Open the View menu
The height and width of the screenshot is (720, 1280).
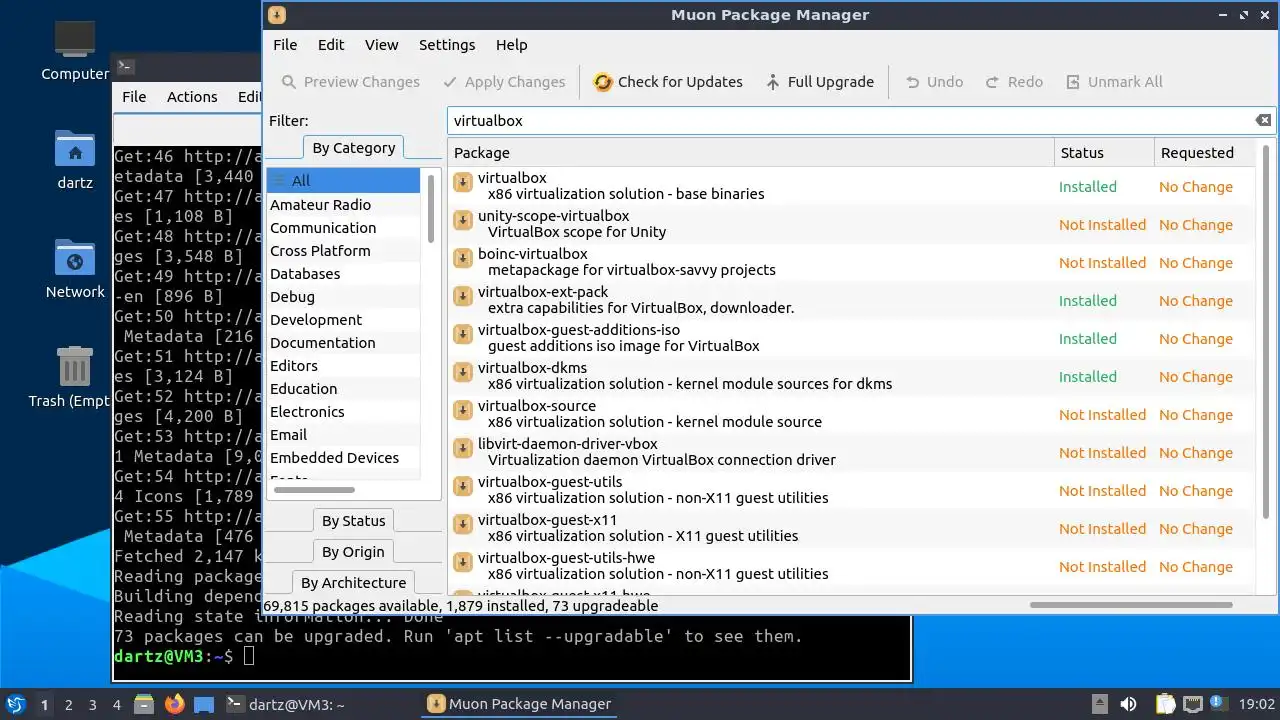coord(381,45)
